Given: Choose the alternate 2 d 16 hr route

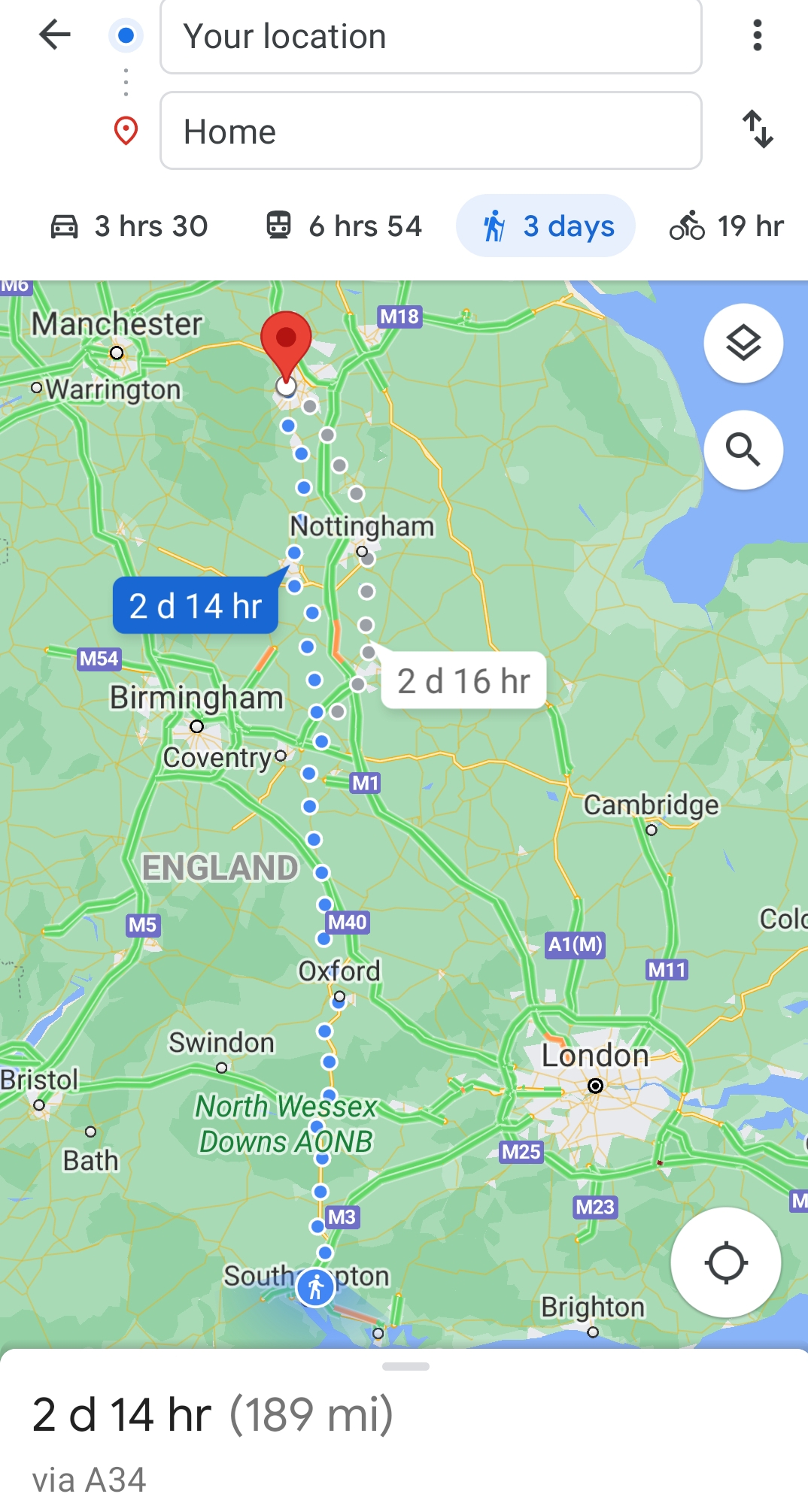Looking at the screenshot, I should coord(463,680).
